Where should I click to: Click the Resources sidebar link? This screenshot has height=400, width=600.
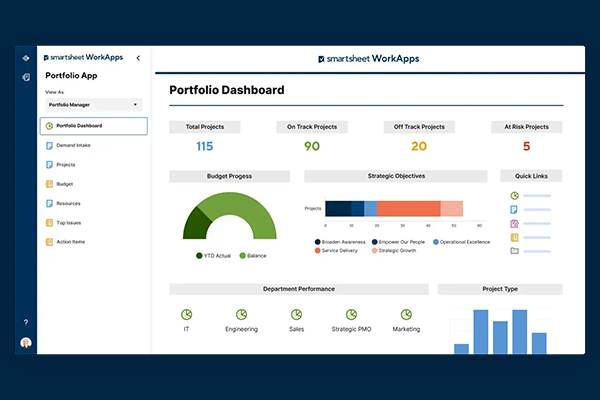(68, 203)
